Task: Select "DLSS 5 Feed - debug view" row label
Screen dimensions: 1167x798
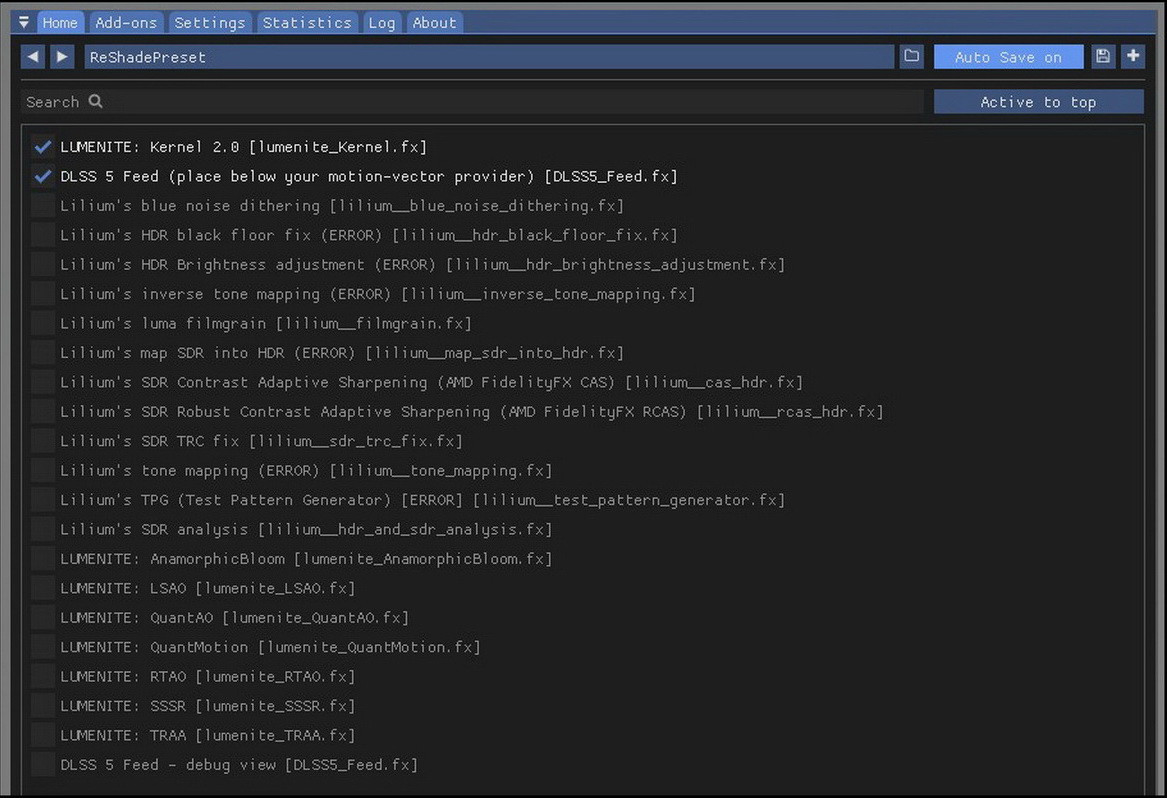Action: (168, 765)
